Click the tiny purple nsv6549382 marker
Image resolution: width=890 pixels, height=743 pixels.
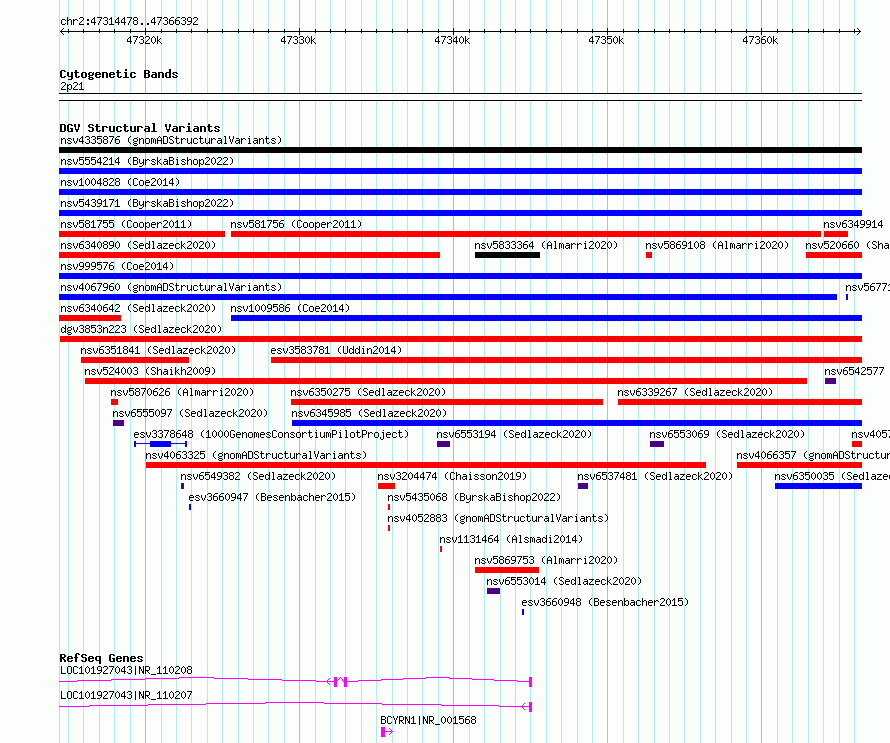click(x=182, y=486)
